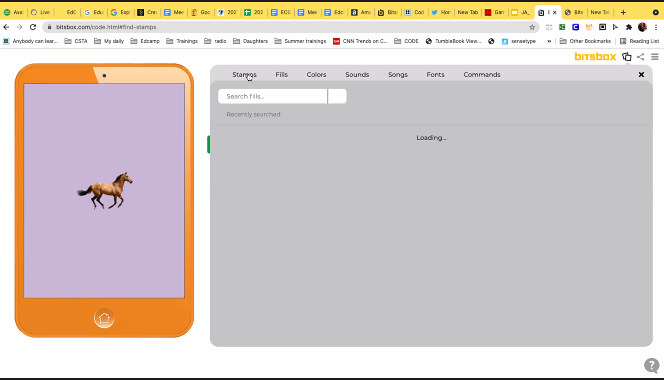Open the stamps finder icon next to the logo
Screen dimensions: 664x380
pos(627,57)
